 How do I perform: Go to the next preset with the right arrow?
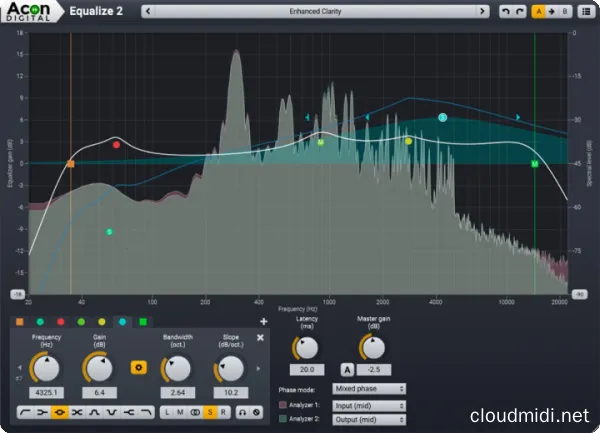point(482,11)
